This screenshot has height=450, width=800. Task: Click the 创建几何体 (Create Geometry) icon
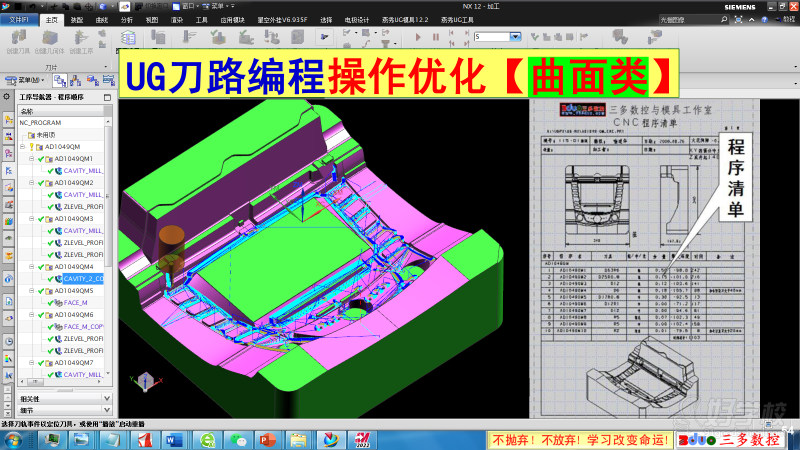[x=47, y=40]
